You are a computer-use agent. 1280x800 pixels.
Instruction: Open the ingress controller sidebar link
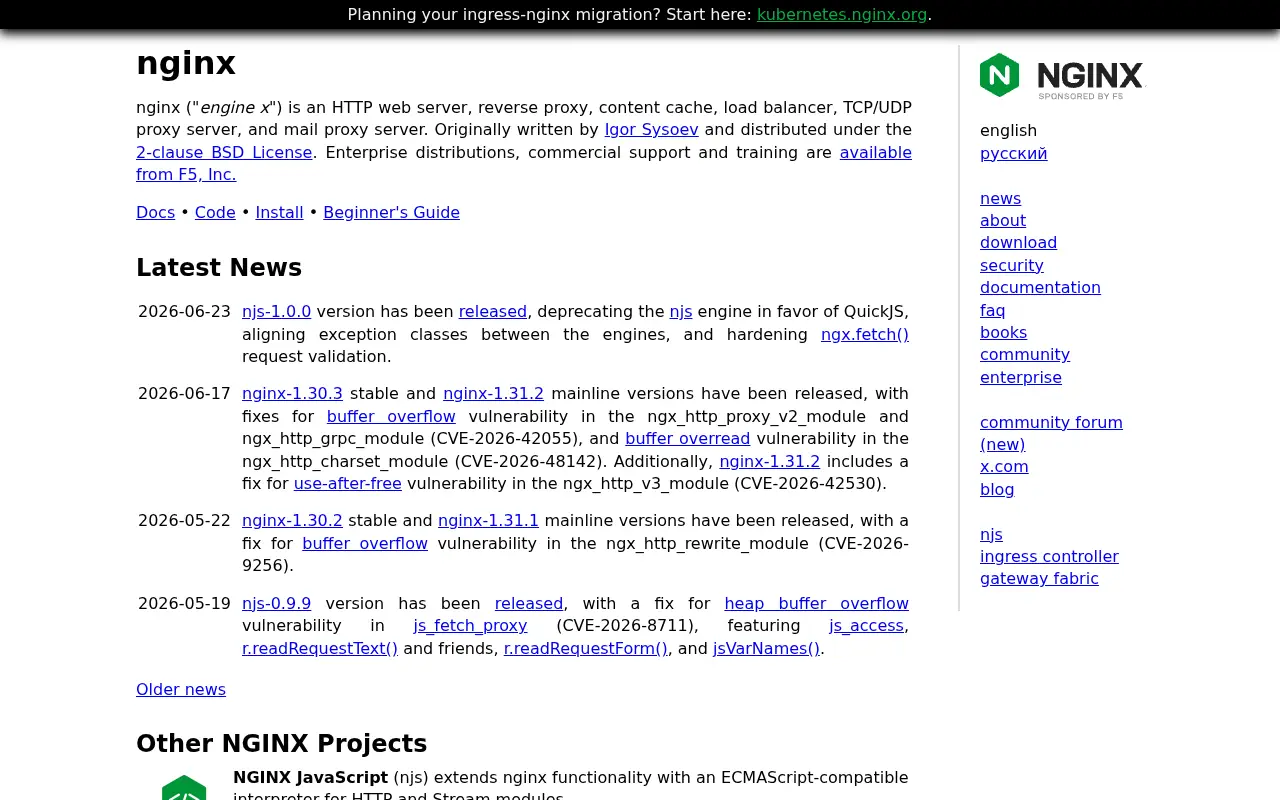[1049, 557]
